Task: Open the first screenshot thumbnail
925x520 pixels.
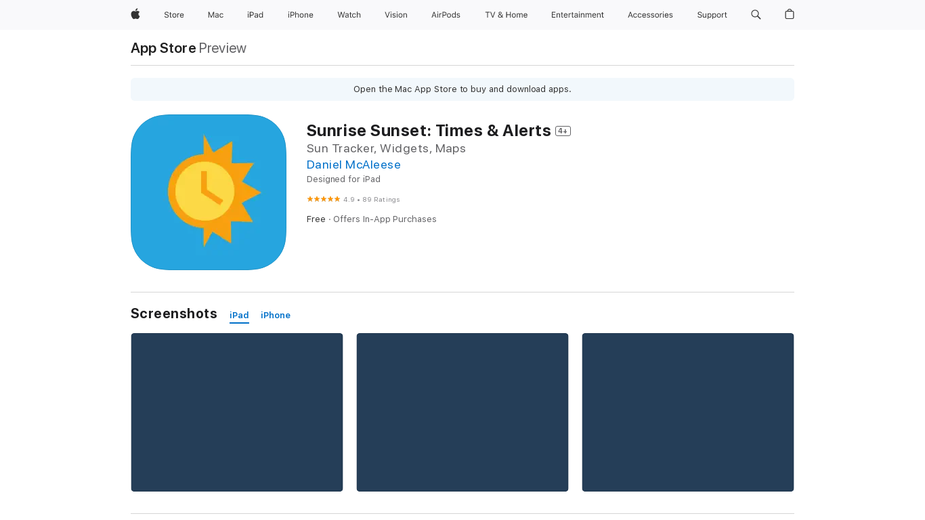Action: pyautogui.click(x=237, y=412)
